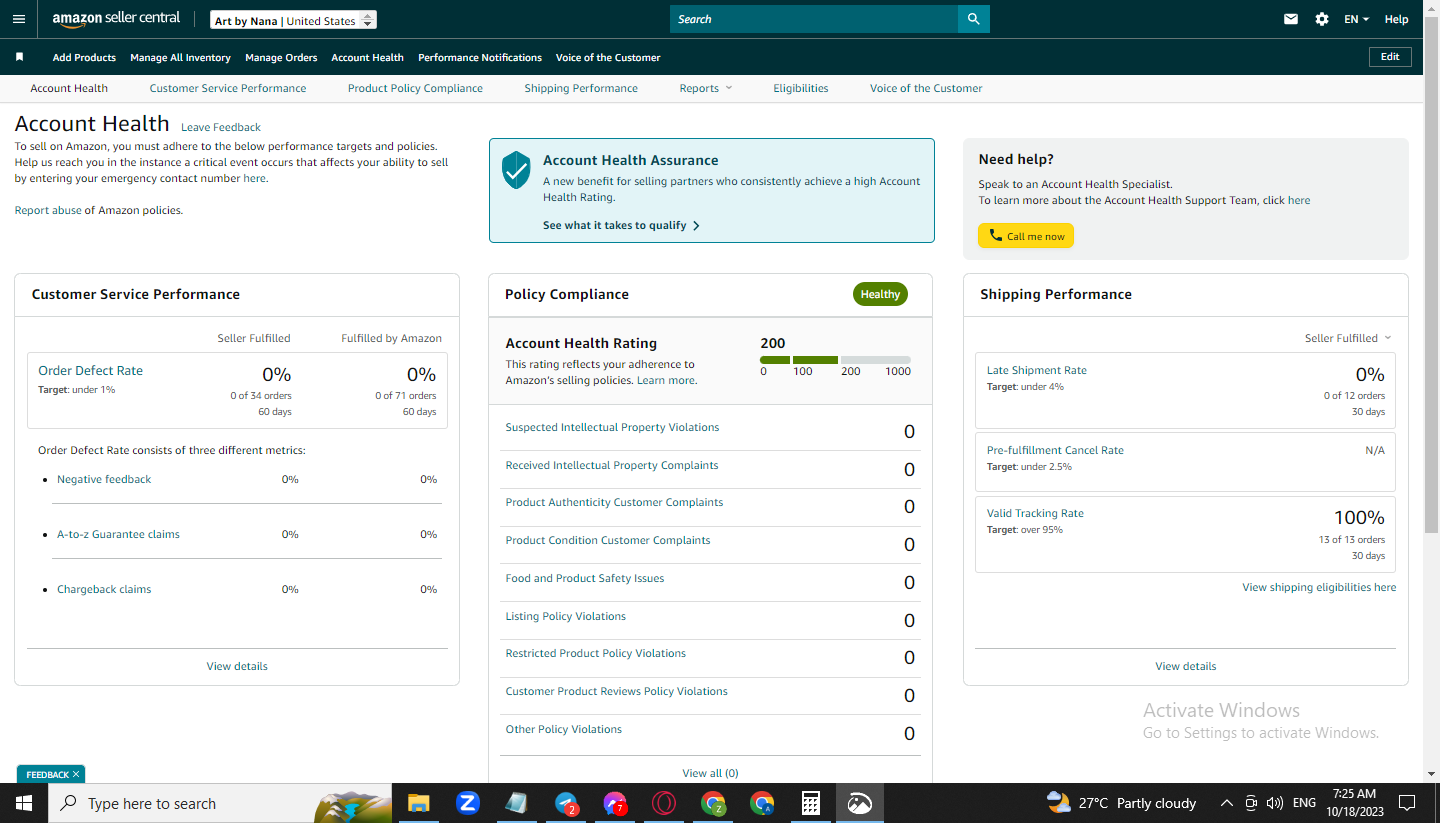This screenshot has width=1440, height=823.
Task: Click the Leave Feedback link
Action: (221, 127)
